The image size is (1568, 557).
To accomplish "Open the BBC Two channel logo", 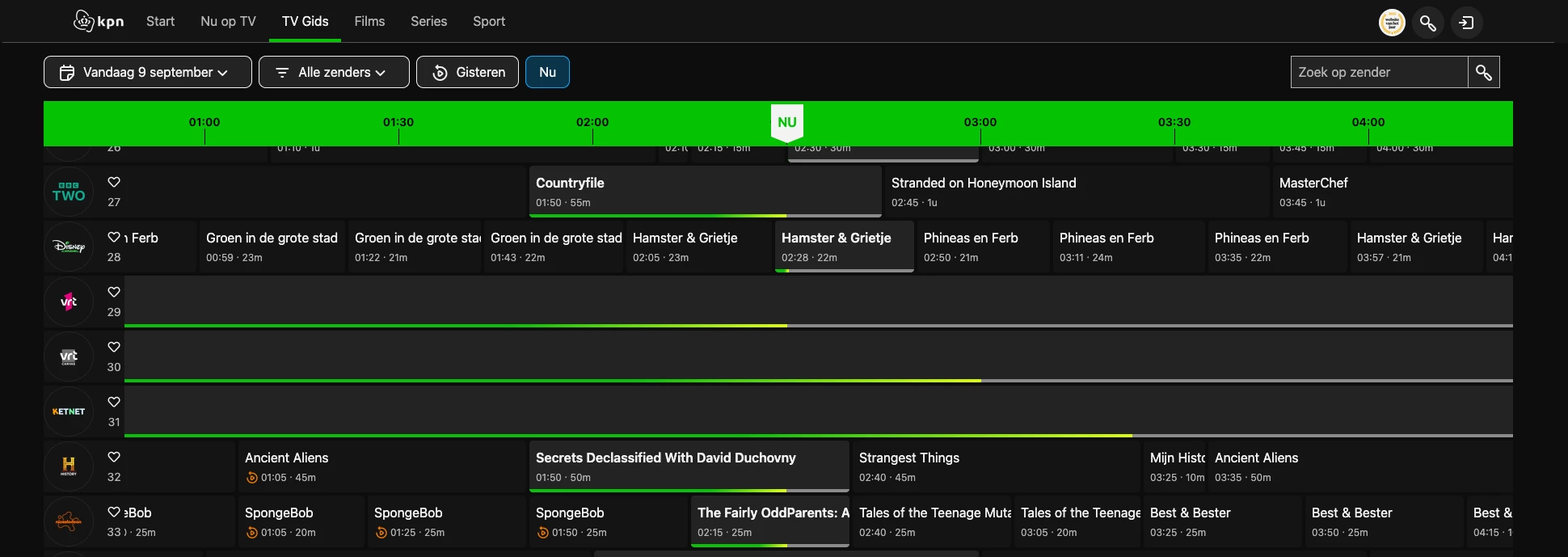I will tap(69, 192).
